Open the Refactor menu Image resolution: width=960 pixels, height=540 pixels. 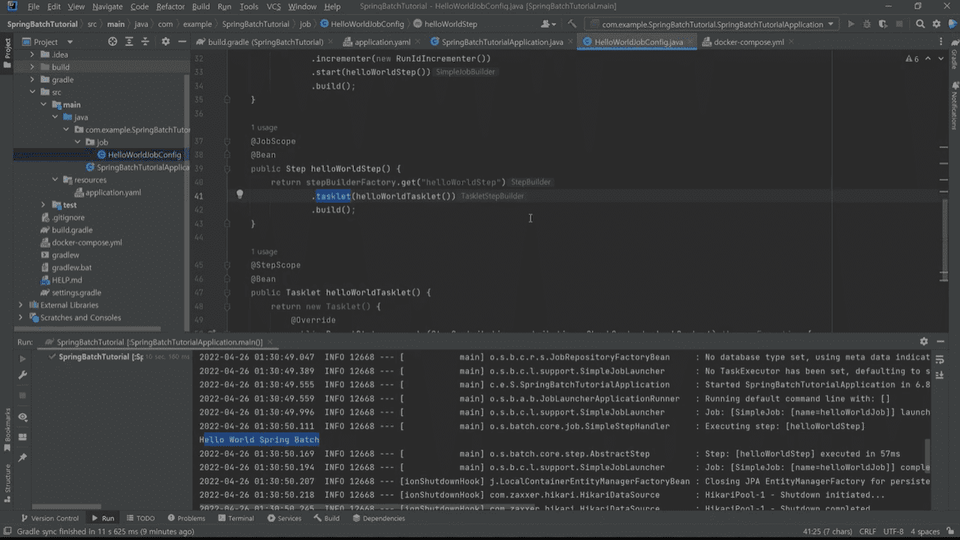tap(170, 6)
